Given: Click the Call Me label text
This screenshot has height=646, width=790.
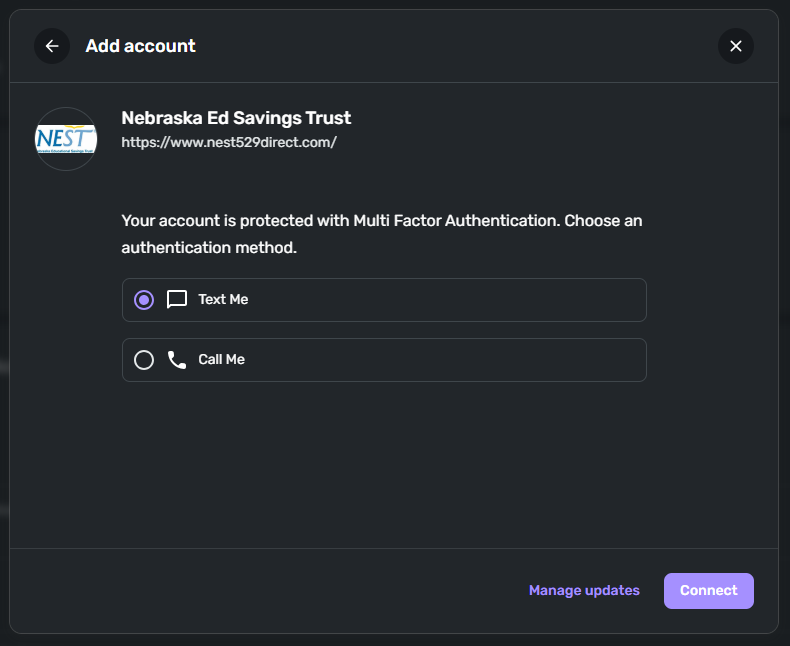Looking at the screenshot, I should (221, 360).
